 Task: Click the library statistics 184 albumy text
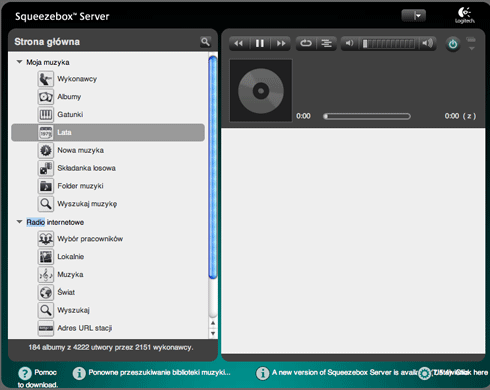click(111, 347)
